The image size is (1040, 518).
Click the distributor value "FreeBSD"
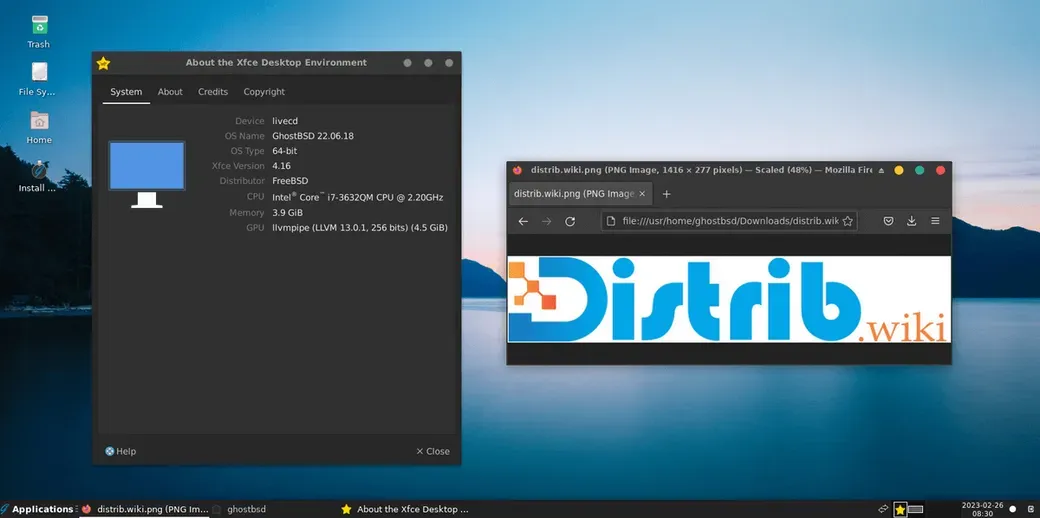pos(290,180)
